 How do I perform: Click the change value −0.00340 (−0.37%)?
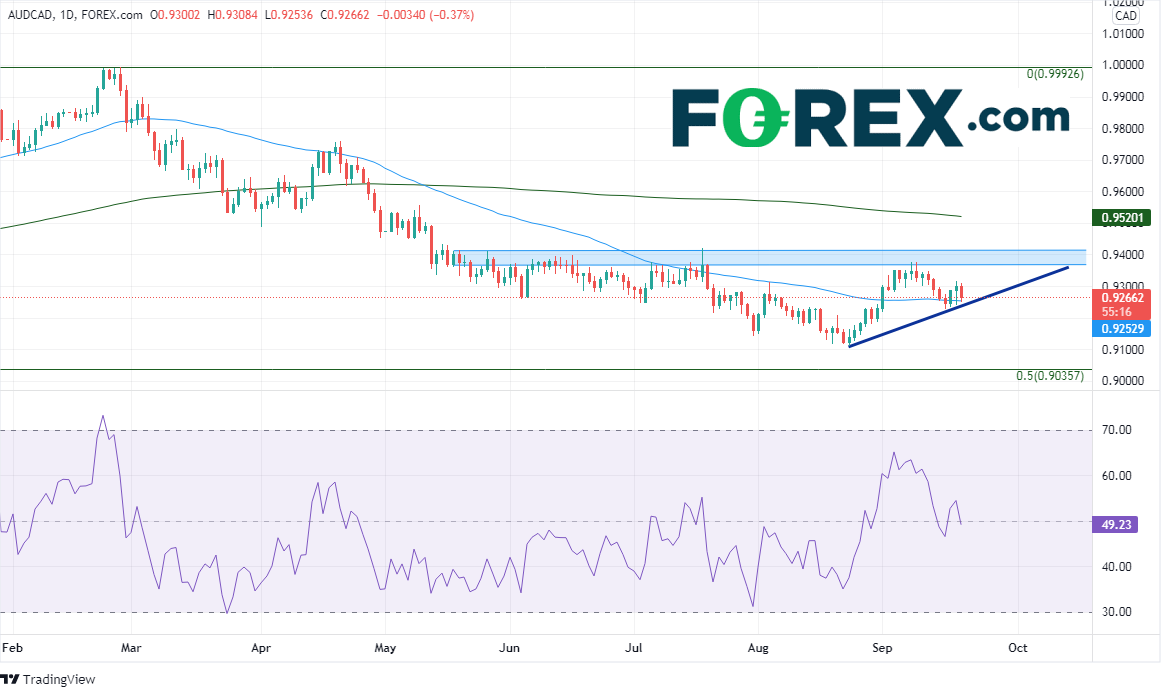(x=425, y=15)
